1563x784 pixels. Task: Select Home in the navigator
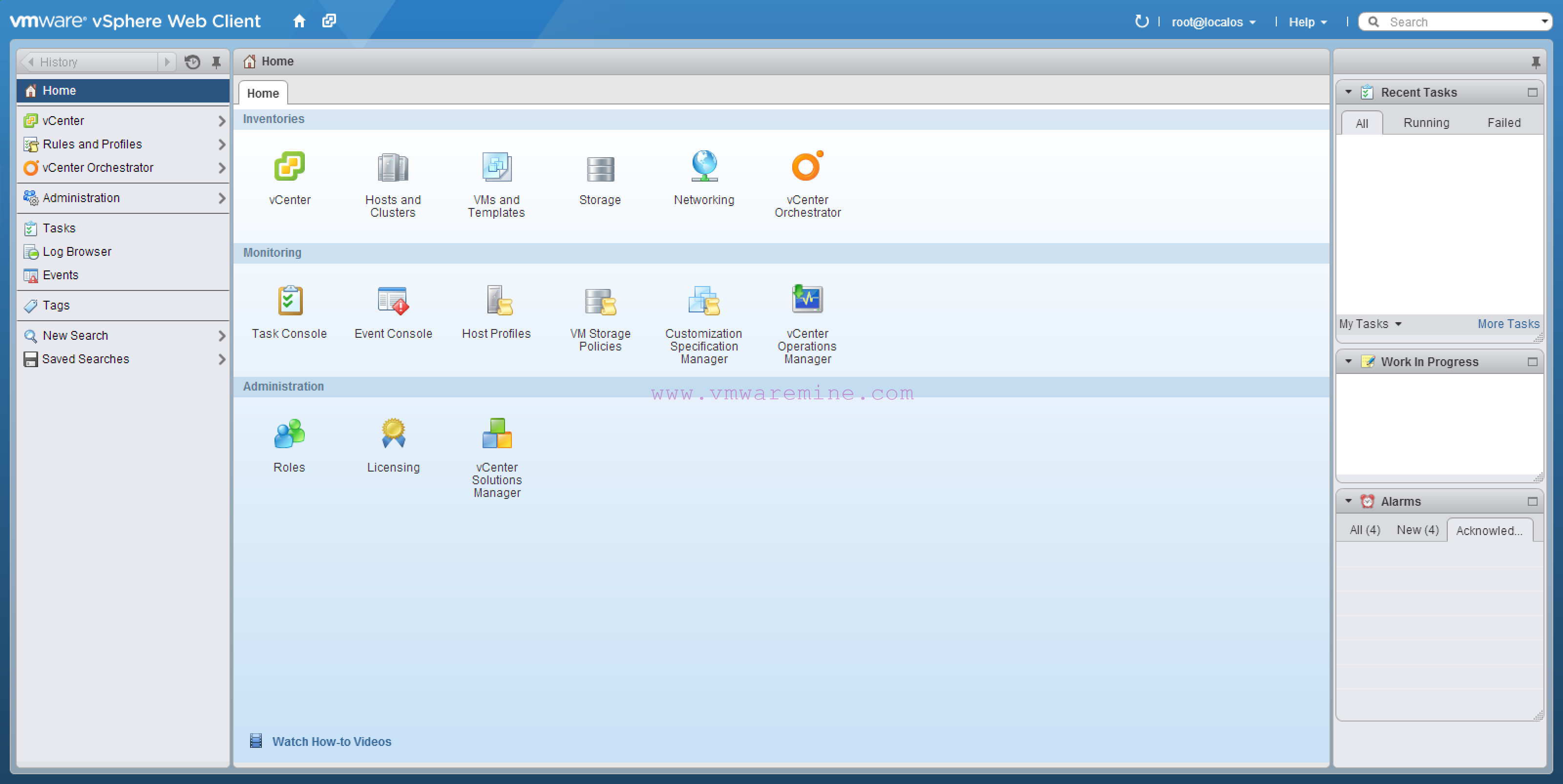tap(123, 90)
